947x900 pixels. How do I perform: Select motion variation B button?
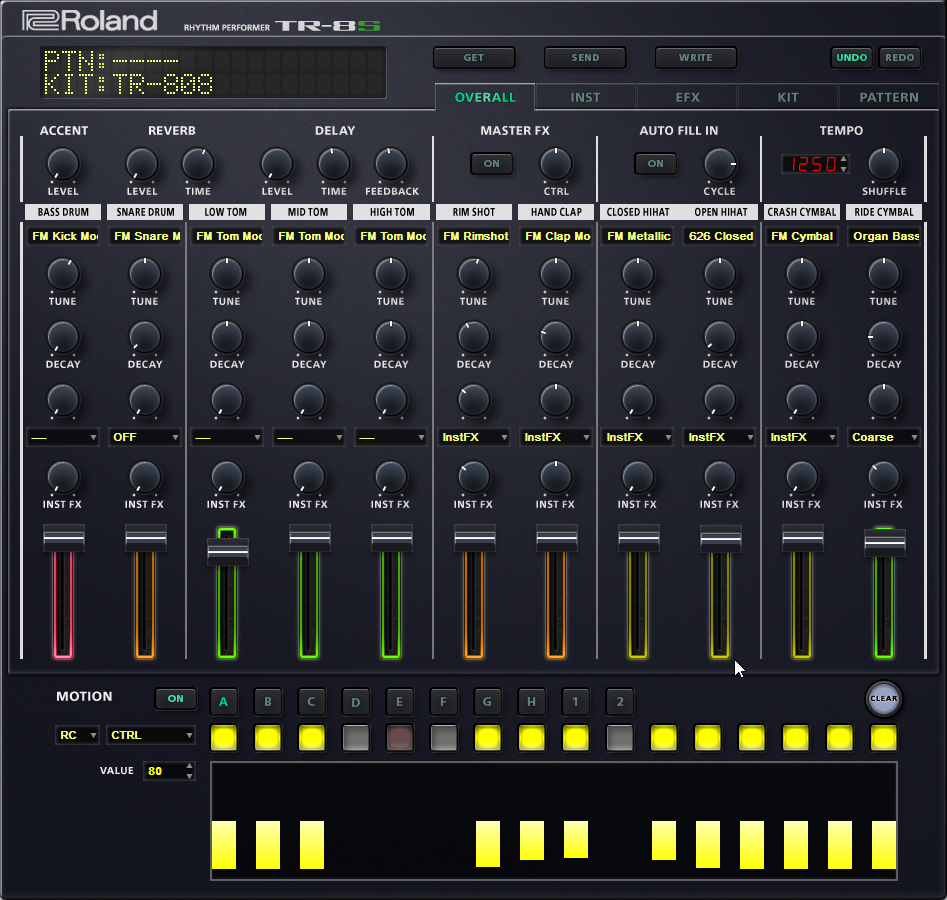coord(268,702)
